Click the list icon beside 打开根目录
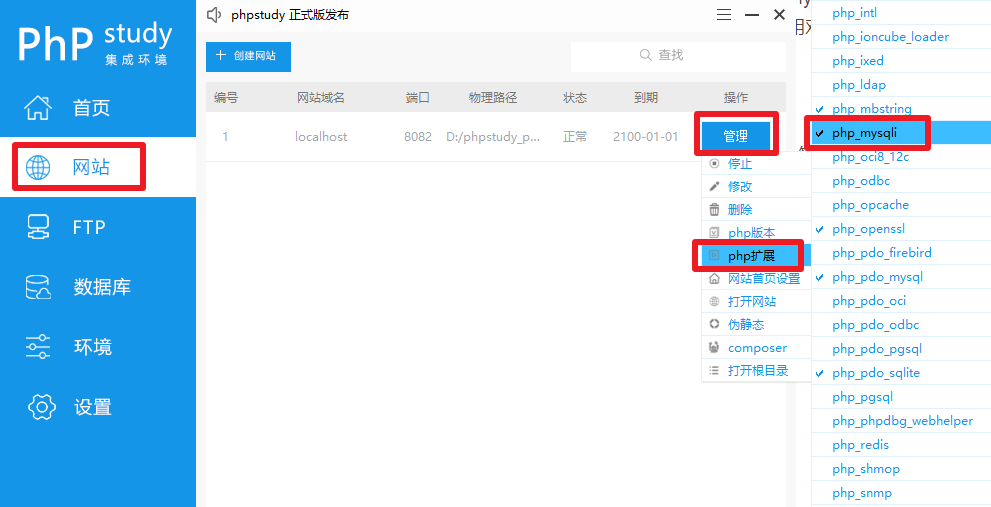The image size is (991, 507). 714,370
